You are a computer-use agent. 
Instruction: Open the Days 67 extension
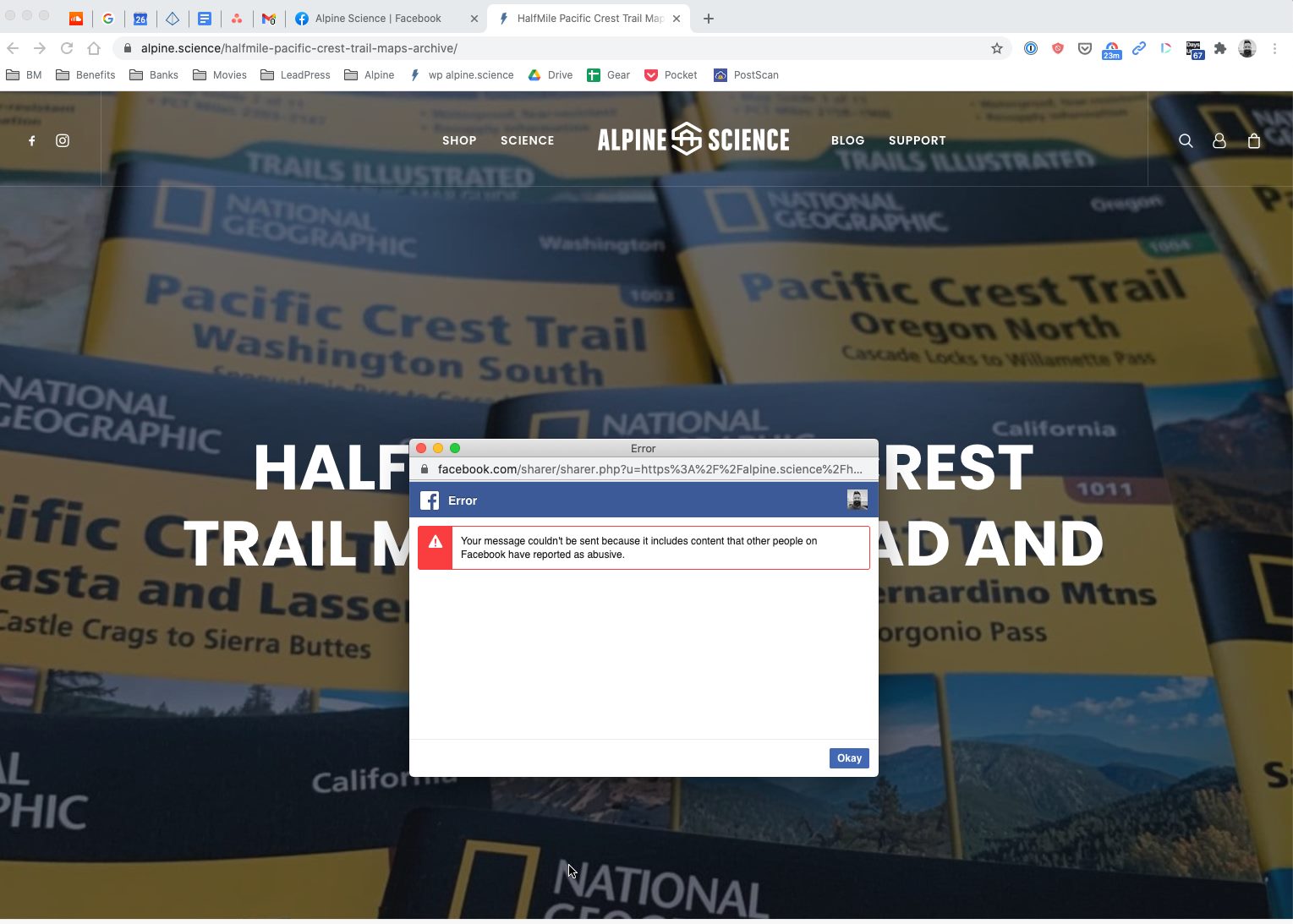point(1194,50)
